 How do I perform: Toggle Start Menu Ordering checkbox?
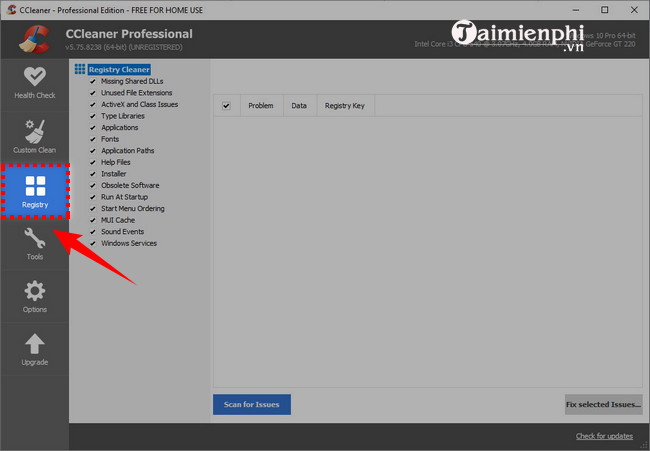coord(93,209)
